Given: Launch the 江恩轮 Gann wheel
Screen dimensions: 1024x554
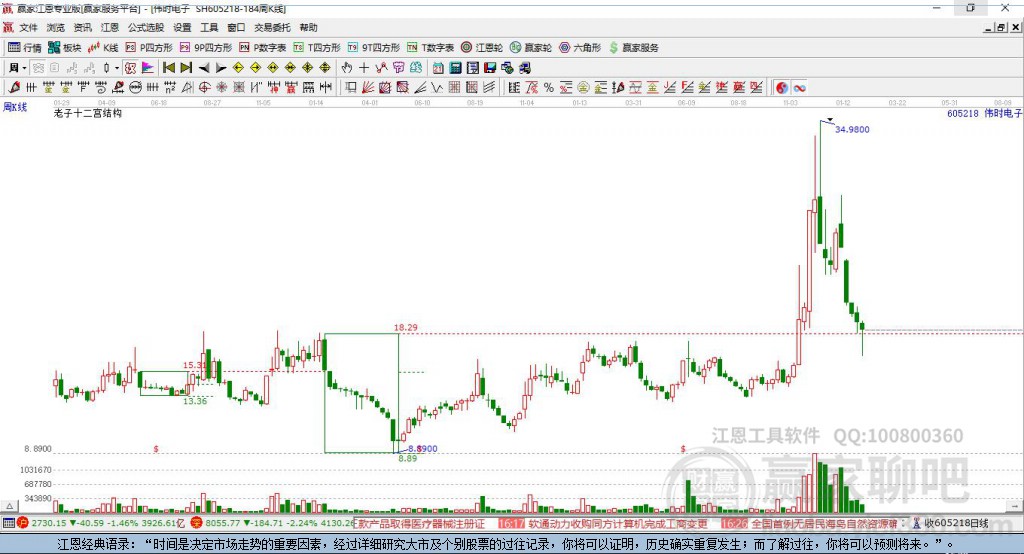Looking at the screenshot, I should tap(482, 48).
